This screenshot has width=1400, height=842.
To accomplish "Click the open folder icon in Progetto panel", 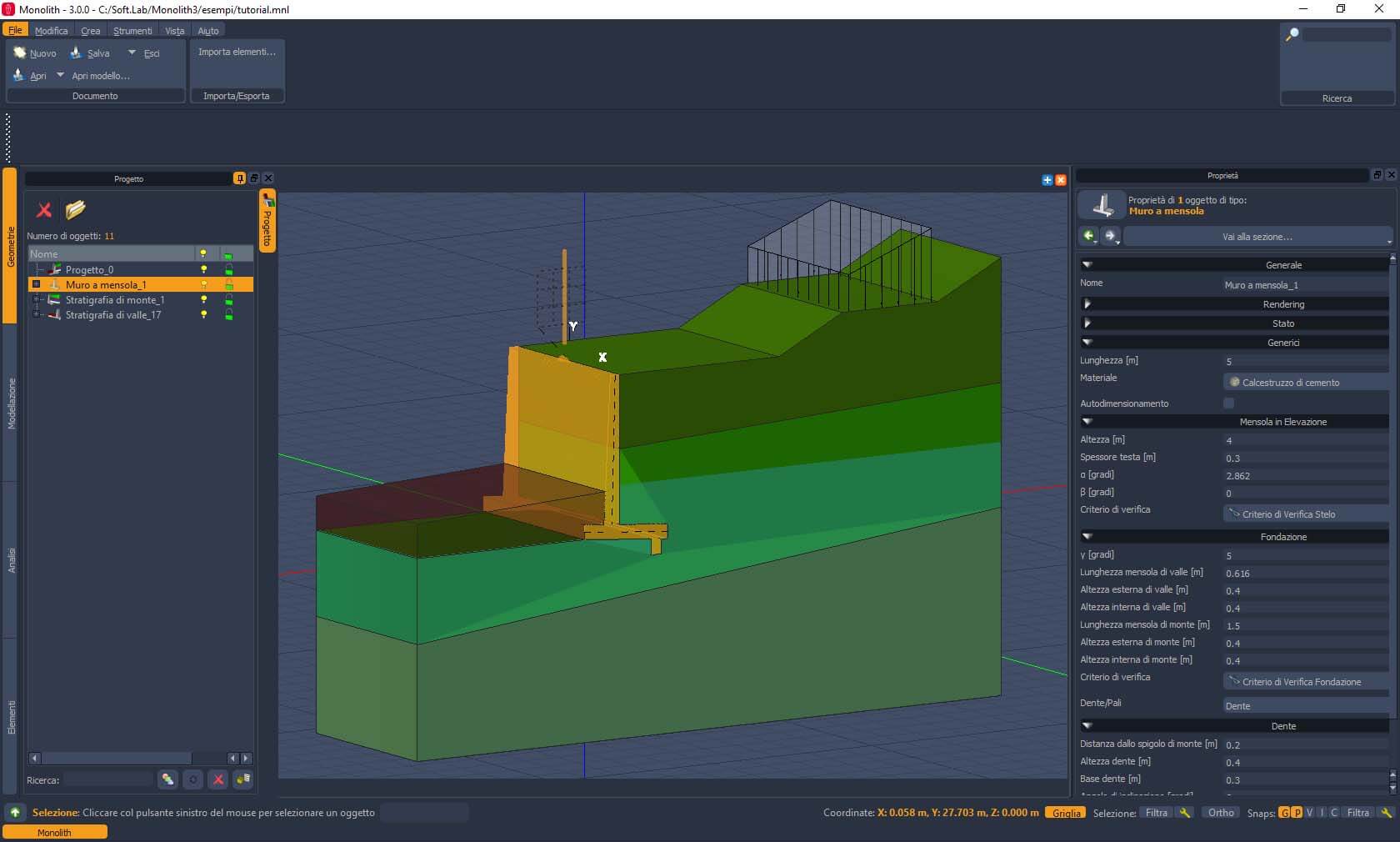I will [76, 209].
